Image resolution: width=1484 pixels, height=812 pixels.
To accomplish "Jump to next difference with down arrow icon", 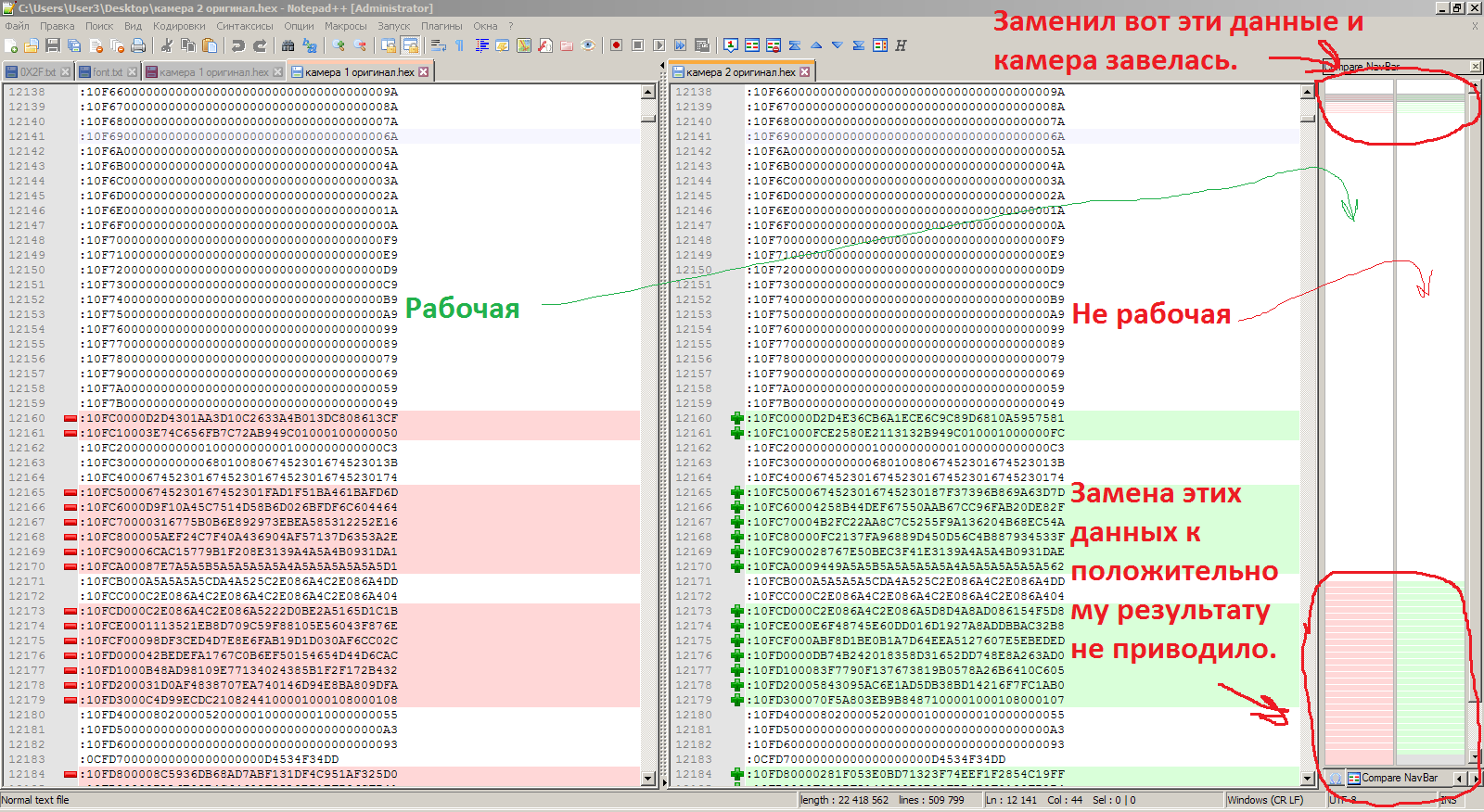I will [838, 45].
